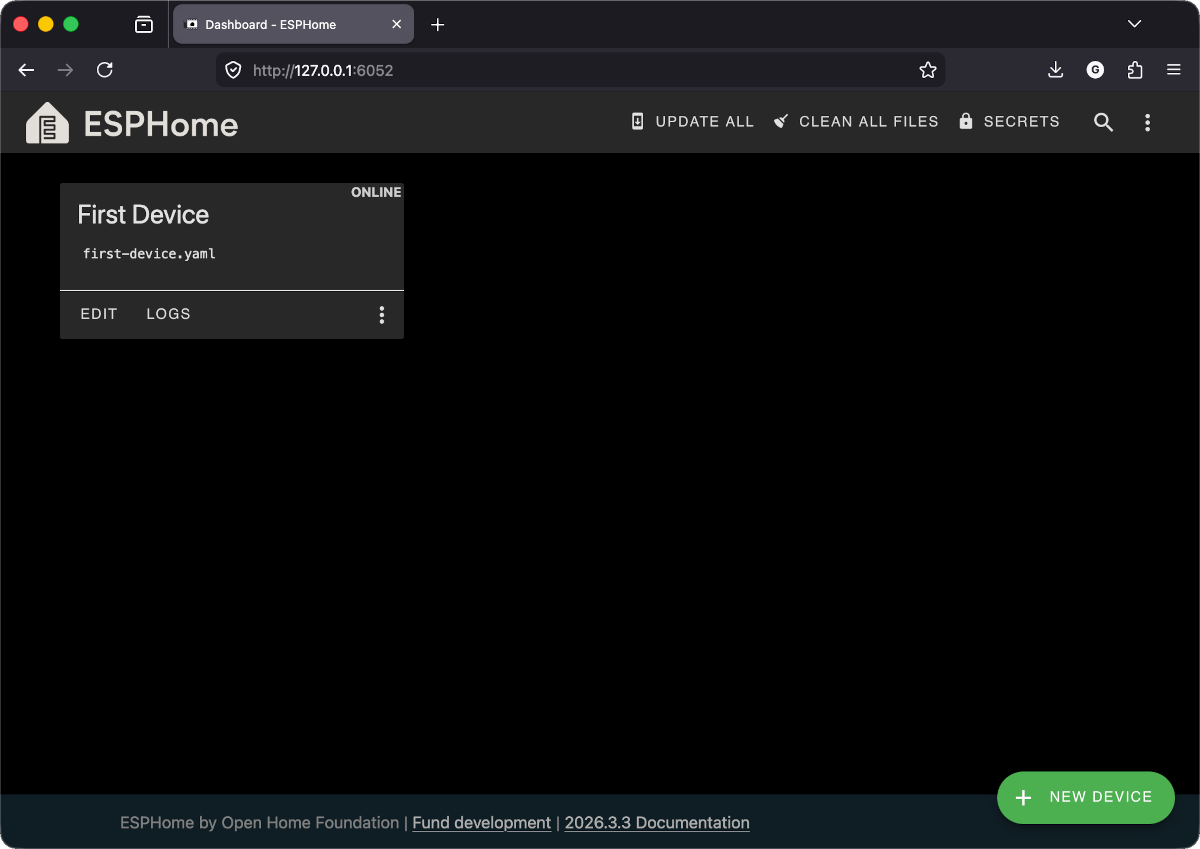
Task: Open First Device card overflow menu
Action: pos(381,315)
